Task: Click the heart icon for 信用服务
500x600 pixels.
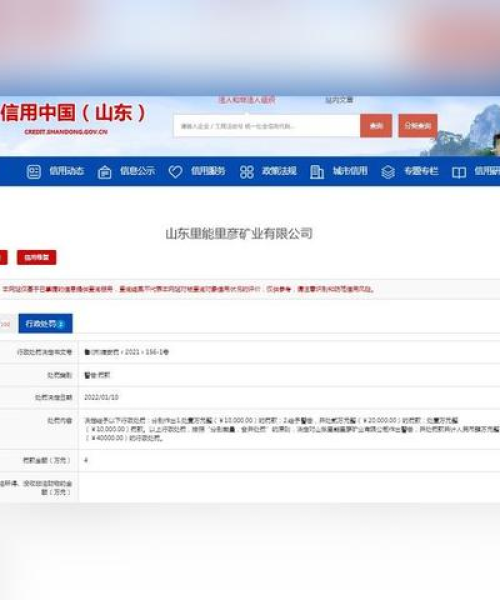Action: point(175,172)
